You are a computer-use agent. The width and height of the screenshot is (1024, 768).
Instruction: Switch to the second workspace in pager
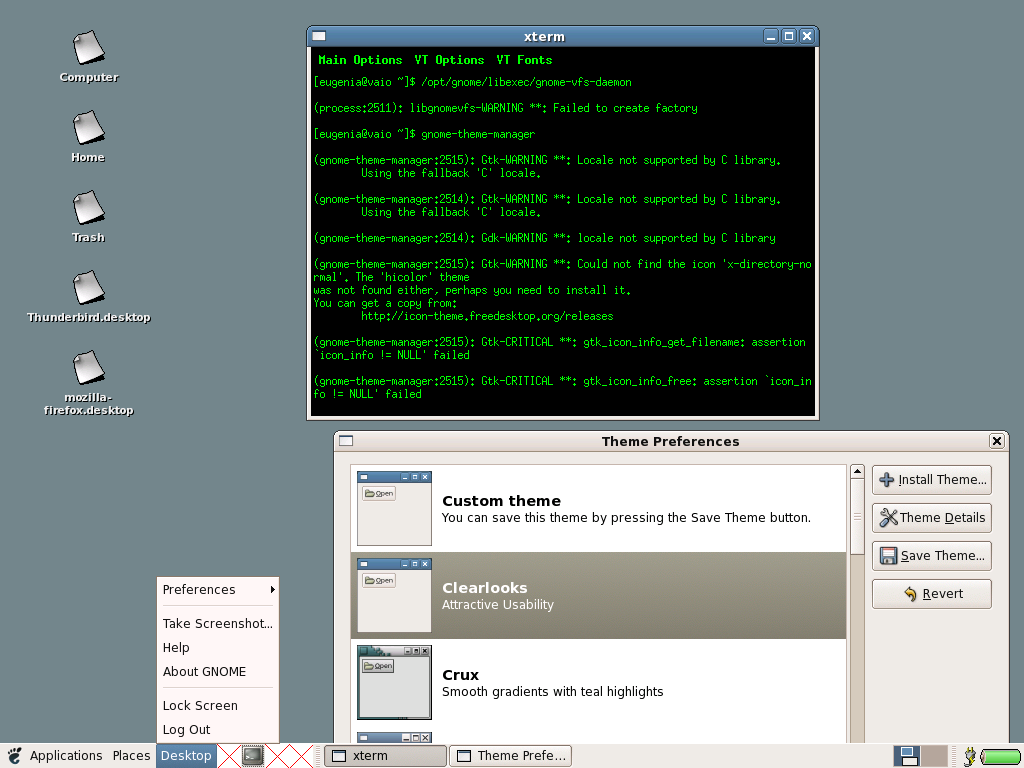[933, 756]
